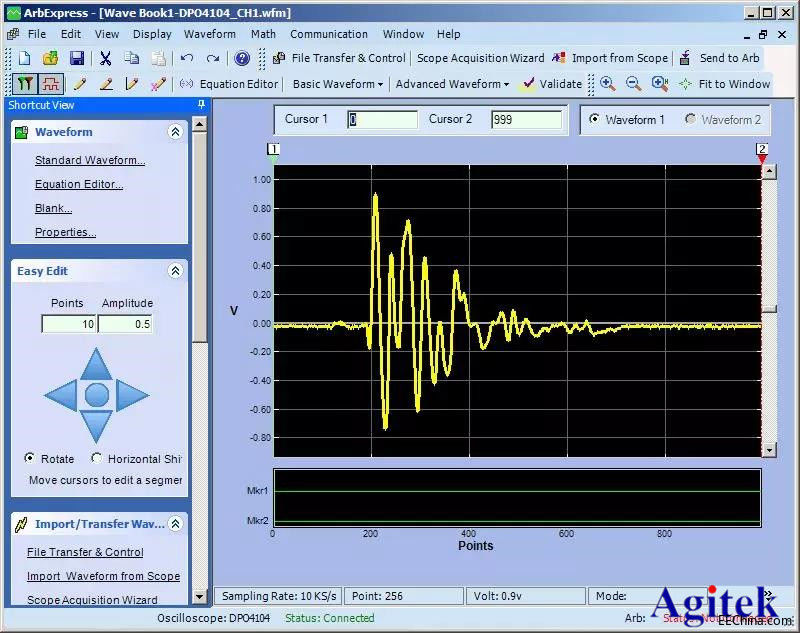800x633 pixels.
Task: Pin the Shortcut View panel
Action: click(201, 105)
